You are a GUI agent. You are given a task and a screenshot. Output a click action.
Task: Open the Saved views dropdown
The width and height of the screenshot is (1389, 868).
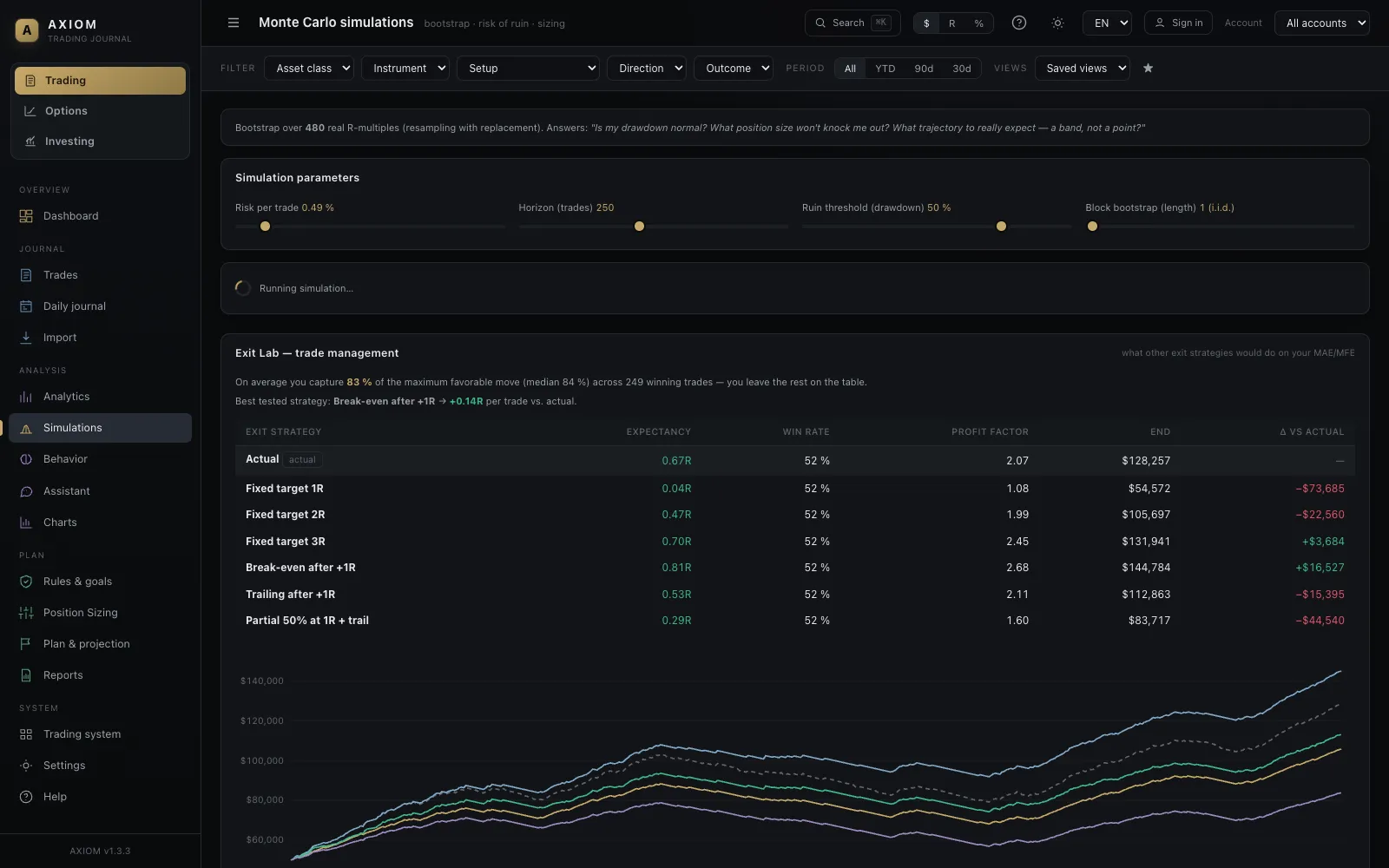pos(1082,68)
